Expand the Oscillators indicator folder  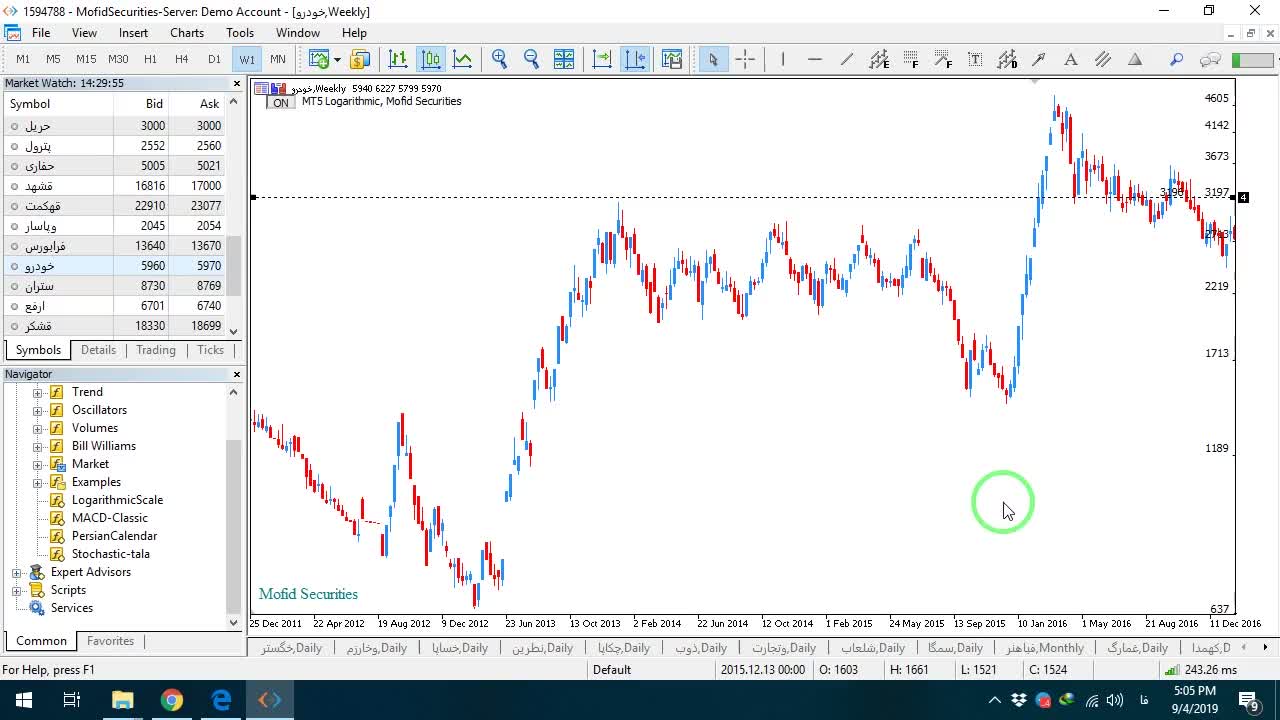38,410
